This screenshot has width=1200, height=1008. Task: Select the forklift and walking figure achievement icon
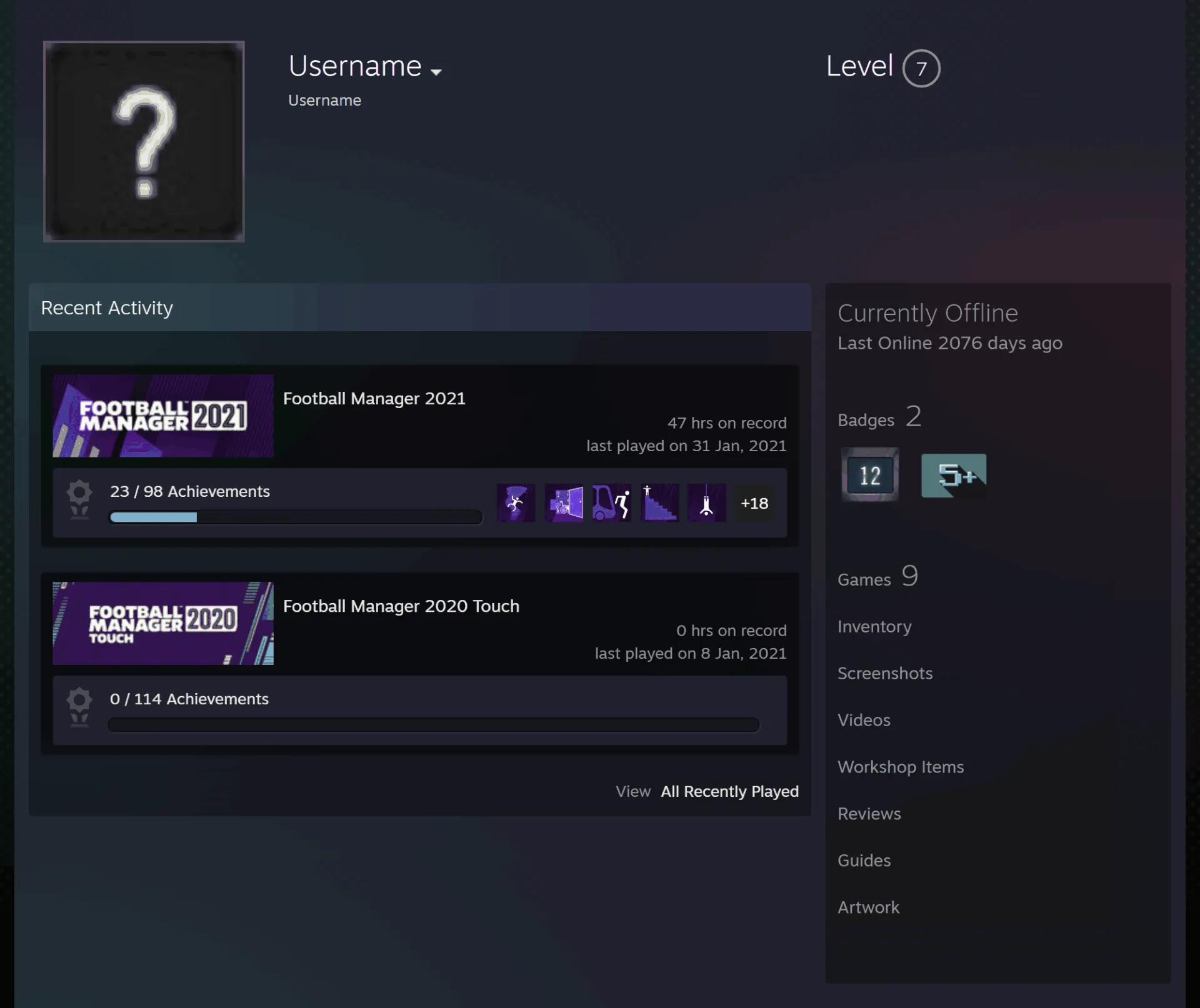pyautogui.click(x=611, y=503)
